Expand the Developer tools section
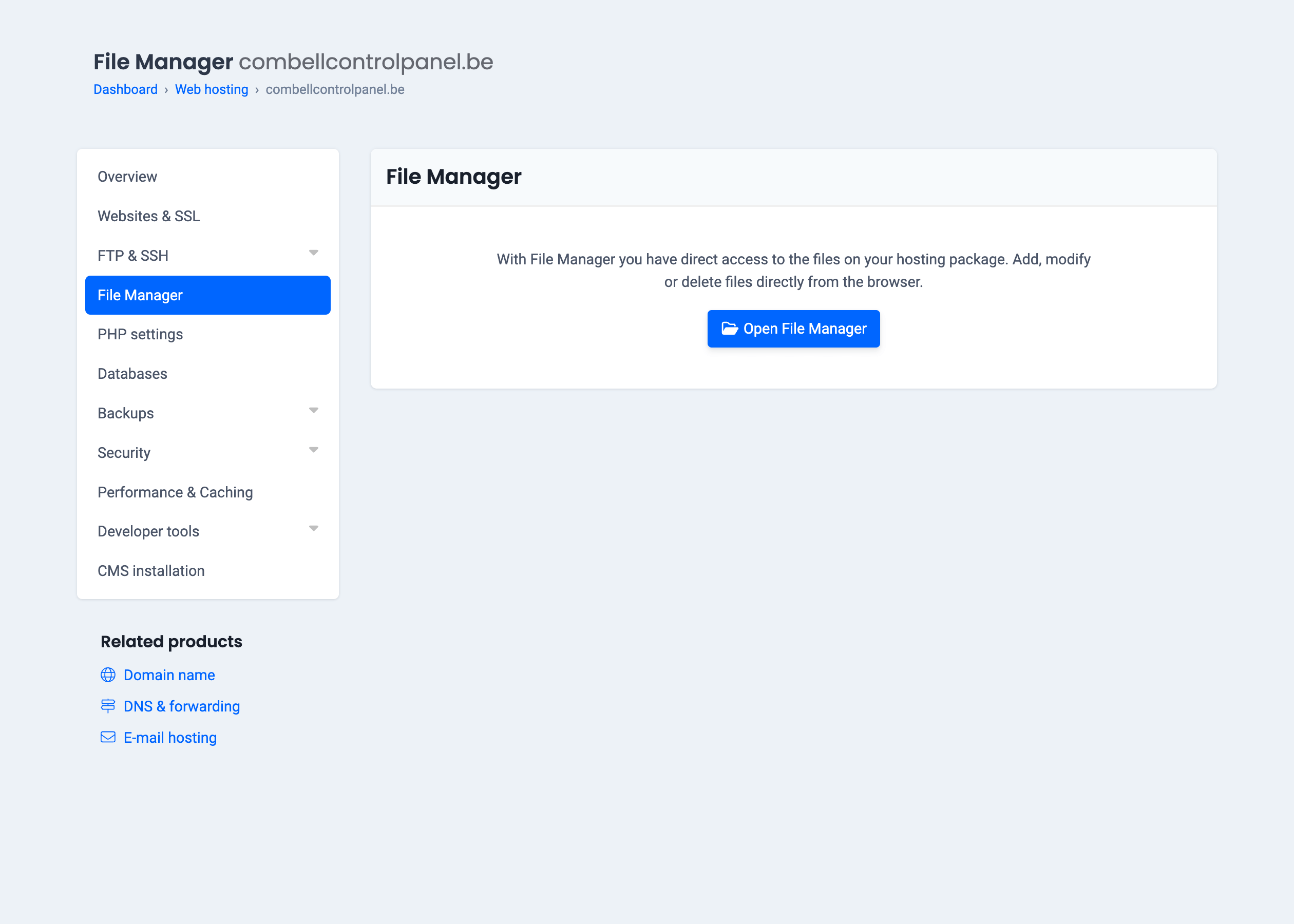The width and height of the screenshot is (1294, 924). click(314, 528)
